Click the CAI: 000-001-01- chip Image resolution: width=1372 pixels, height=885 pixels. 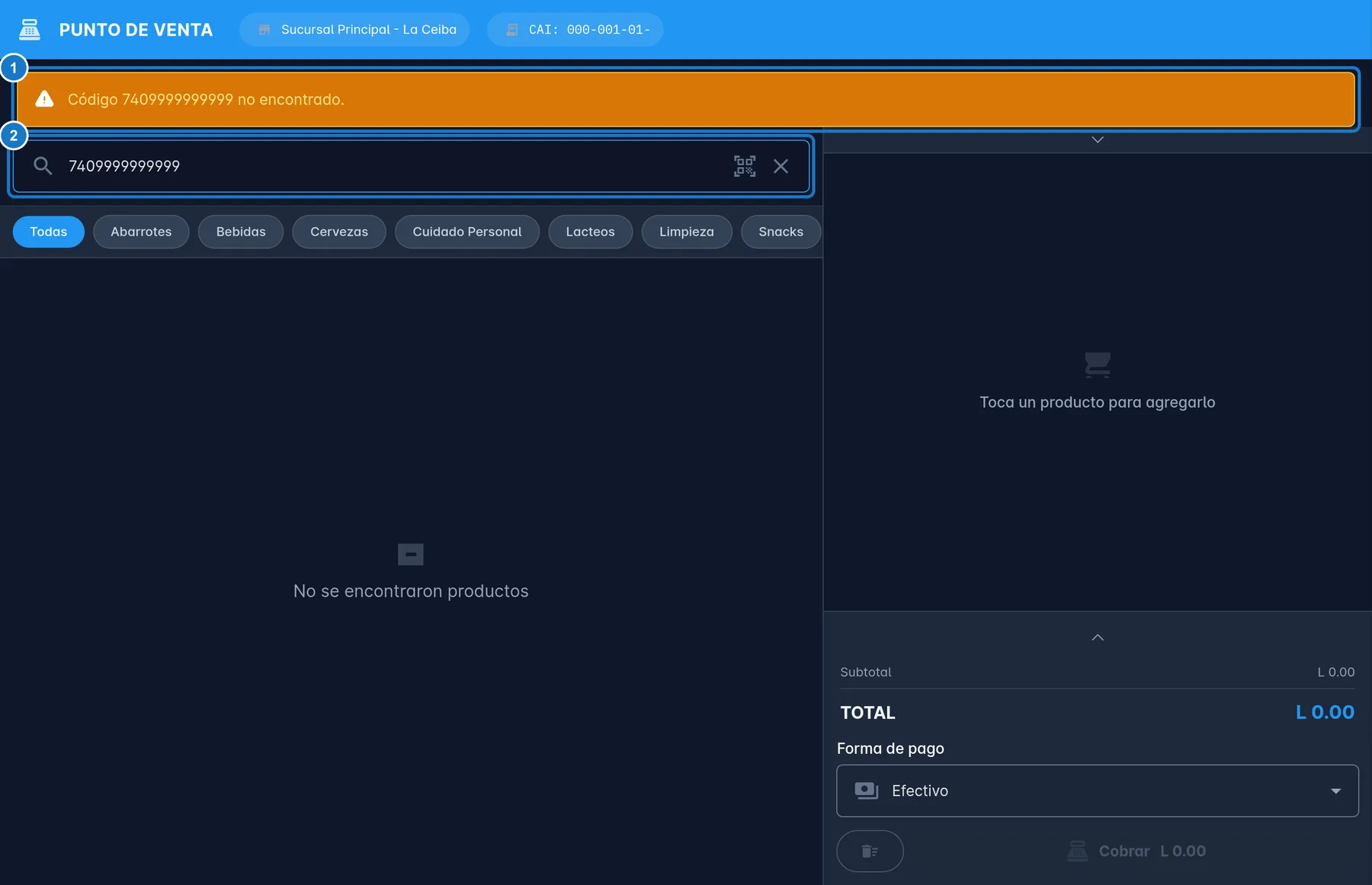pos(575,30)
